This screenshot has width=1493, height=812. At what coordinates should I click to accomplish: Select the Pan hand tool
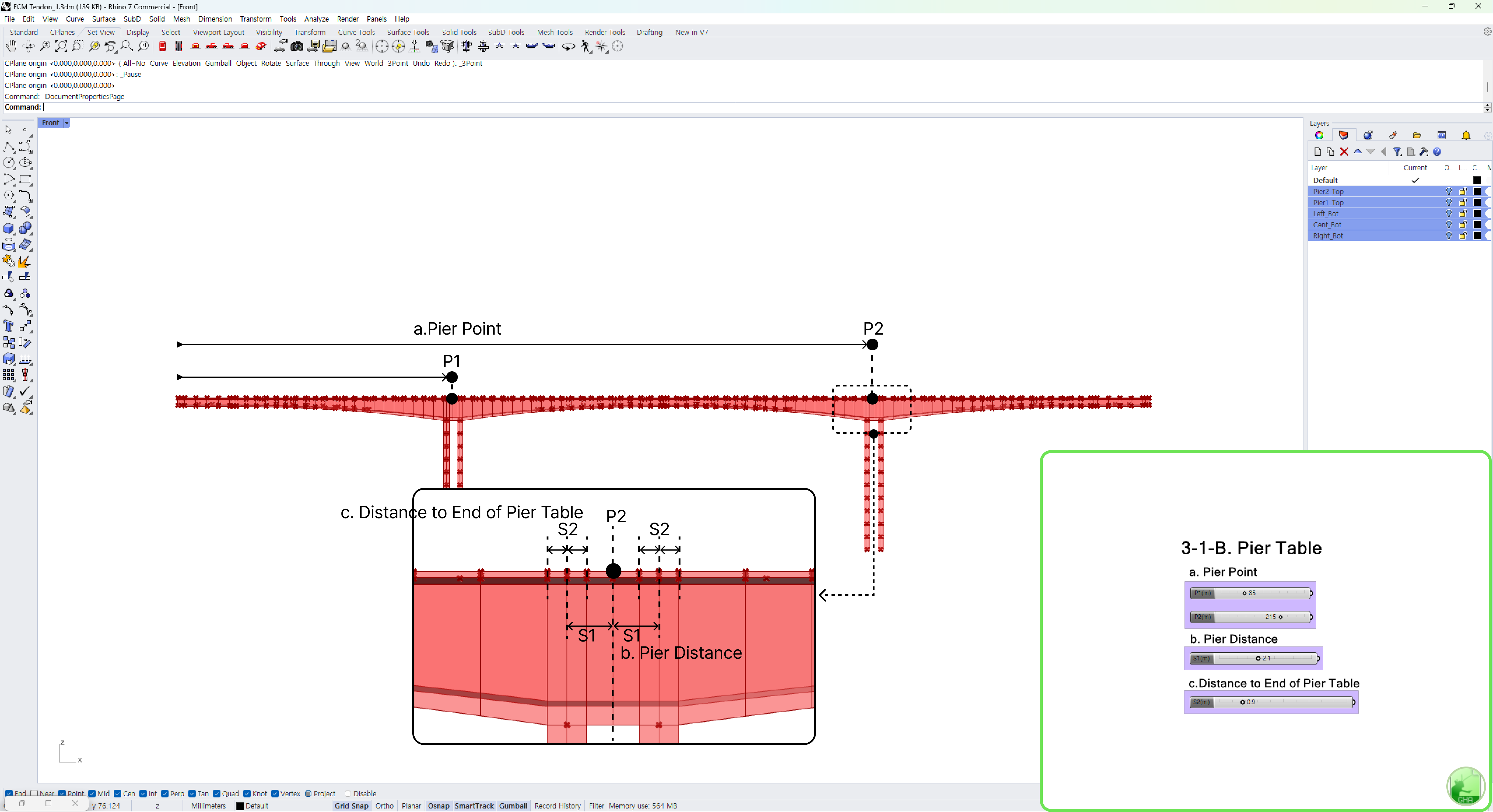click(11, 46)
